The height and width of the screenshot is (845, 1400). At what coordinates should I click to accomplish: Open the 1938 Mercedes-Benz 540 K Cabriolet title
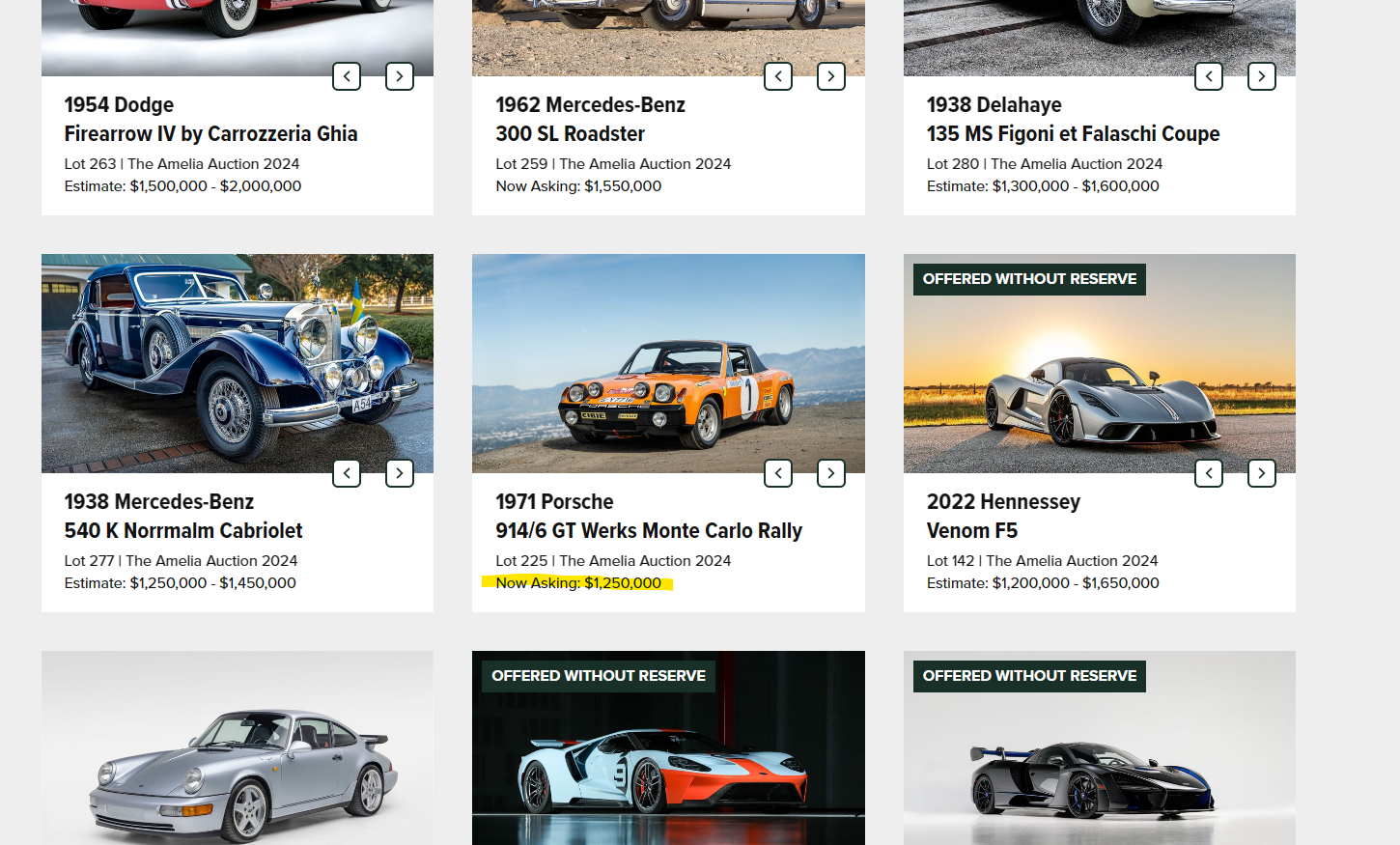click(x=183, y=516)
